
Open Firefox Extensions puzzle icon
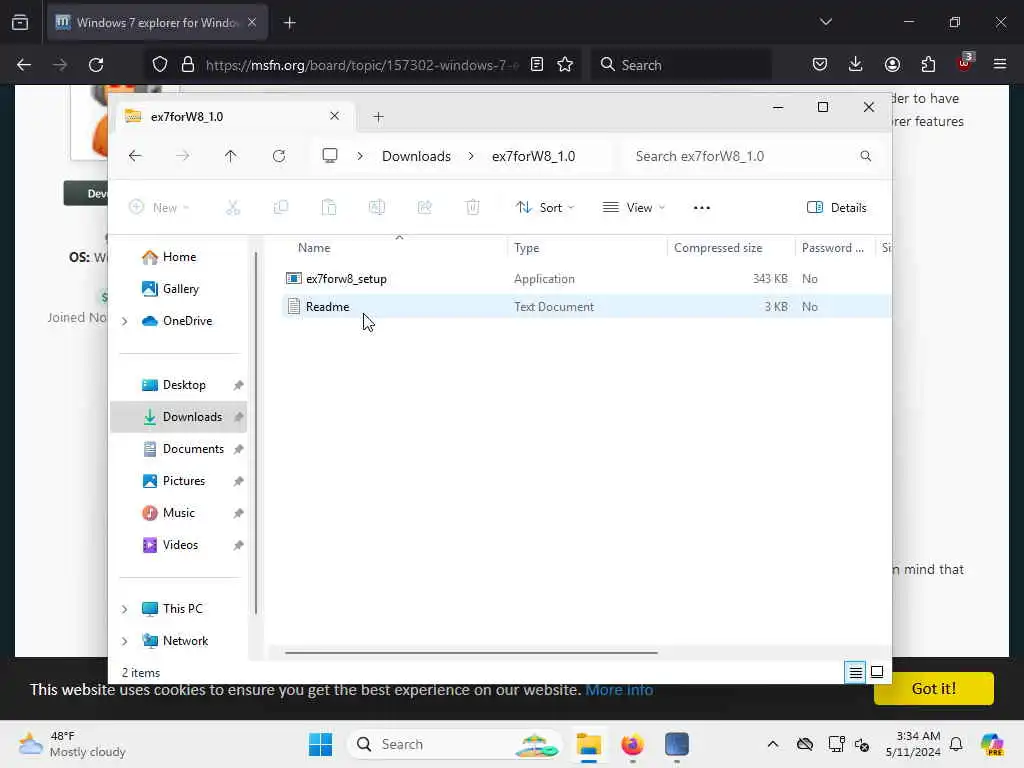pyautogui.click(x=928, y=64)
